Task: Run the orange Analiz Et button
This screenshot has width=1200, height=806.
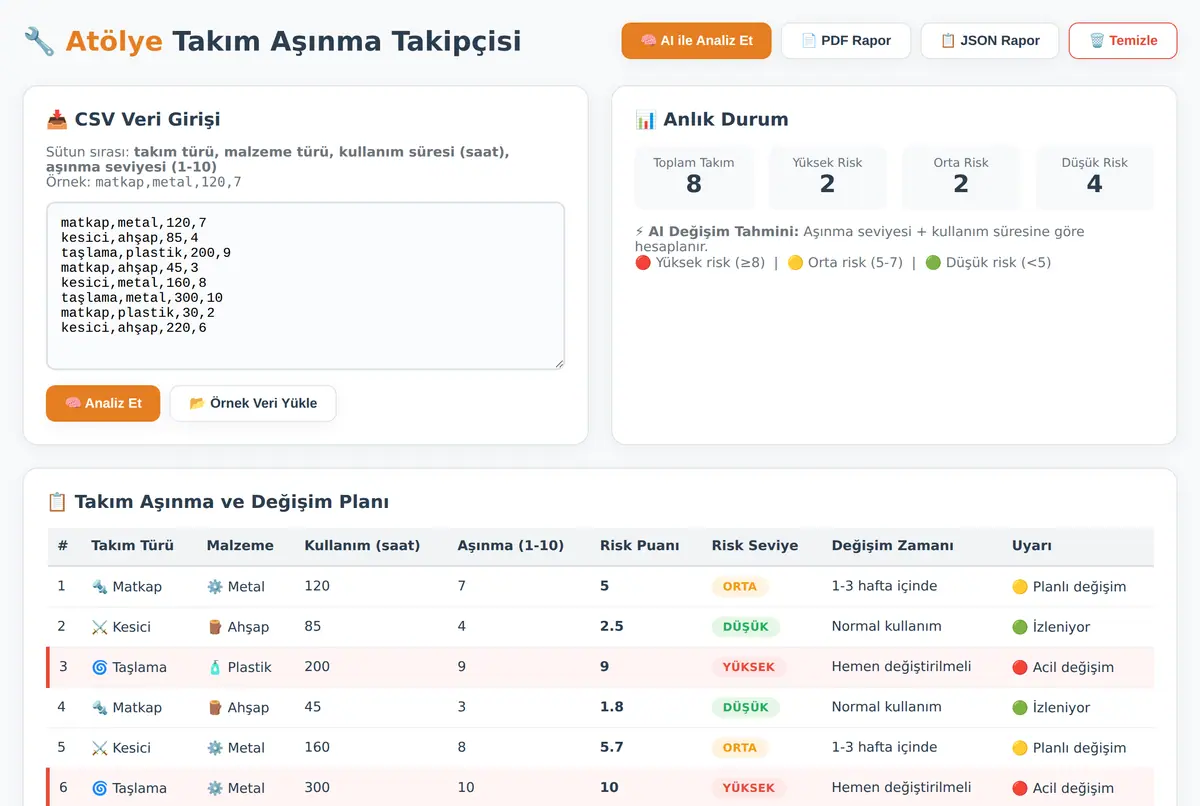Action: (x=103, y=403)
